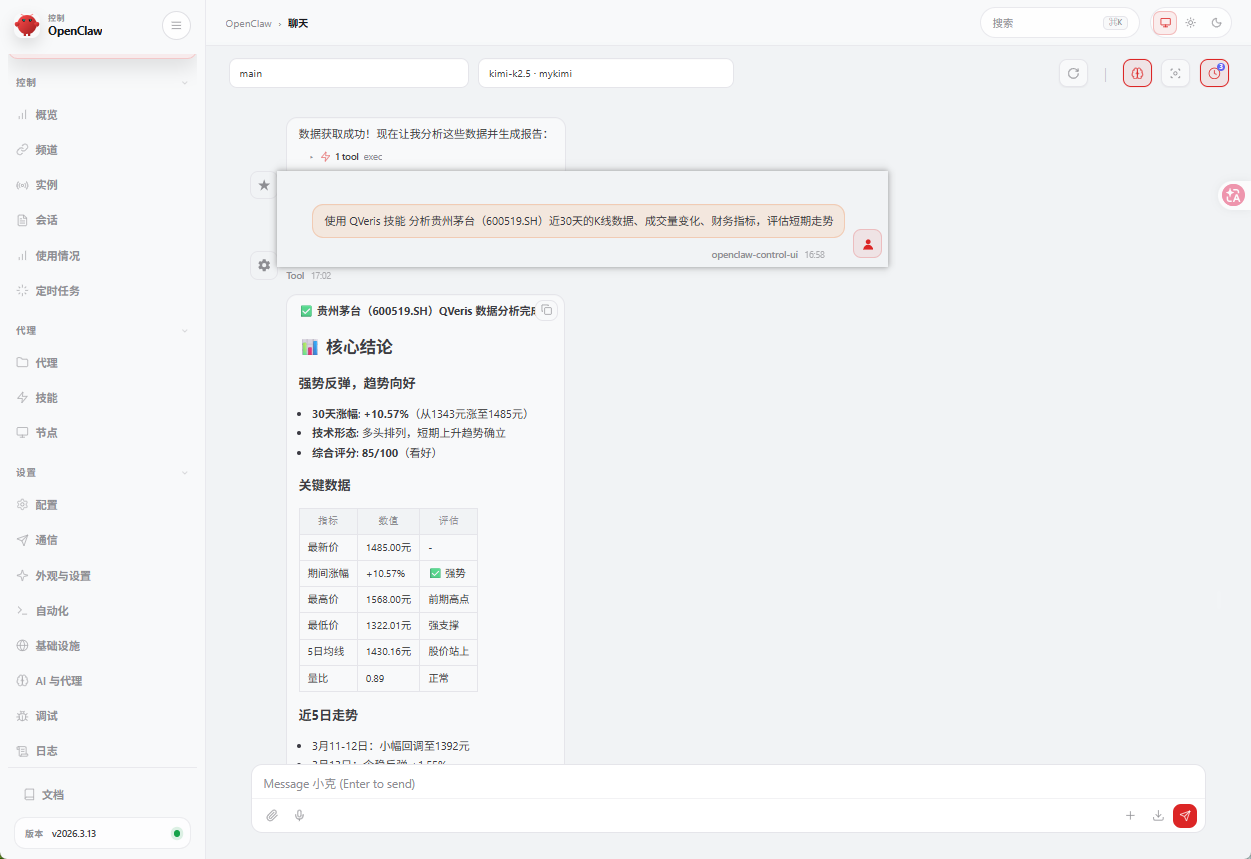
Task: Click the 1568.00元 highest price cell
Action: pyautogui.click(x=388, y=600)
